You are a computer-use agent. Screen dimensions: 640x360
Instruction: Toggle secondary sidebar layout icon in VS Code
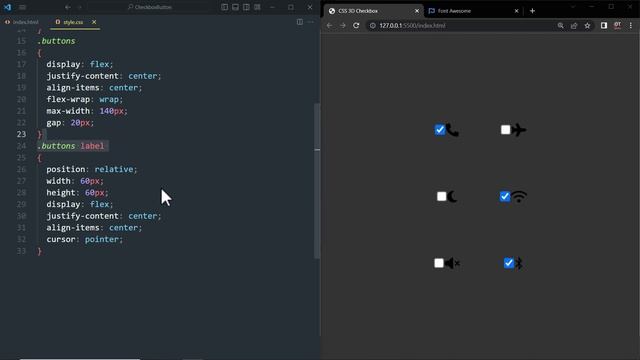pos(246,7)
